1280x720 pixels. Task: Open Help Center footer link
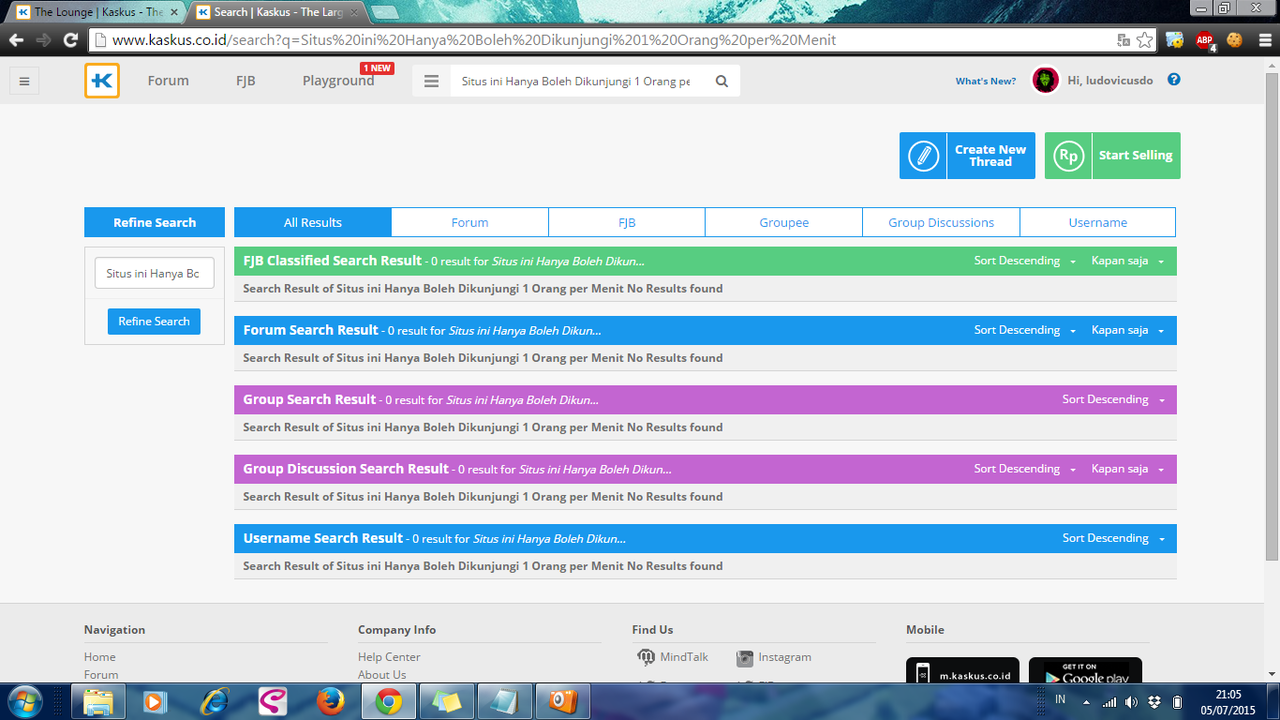389,657
